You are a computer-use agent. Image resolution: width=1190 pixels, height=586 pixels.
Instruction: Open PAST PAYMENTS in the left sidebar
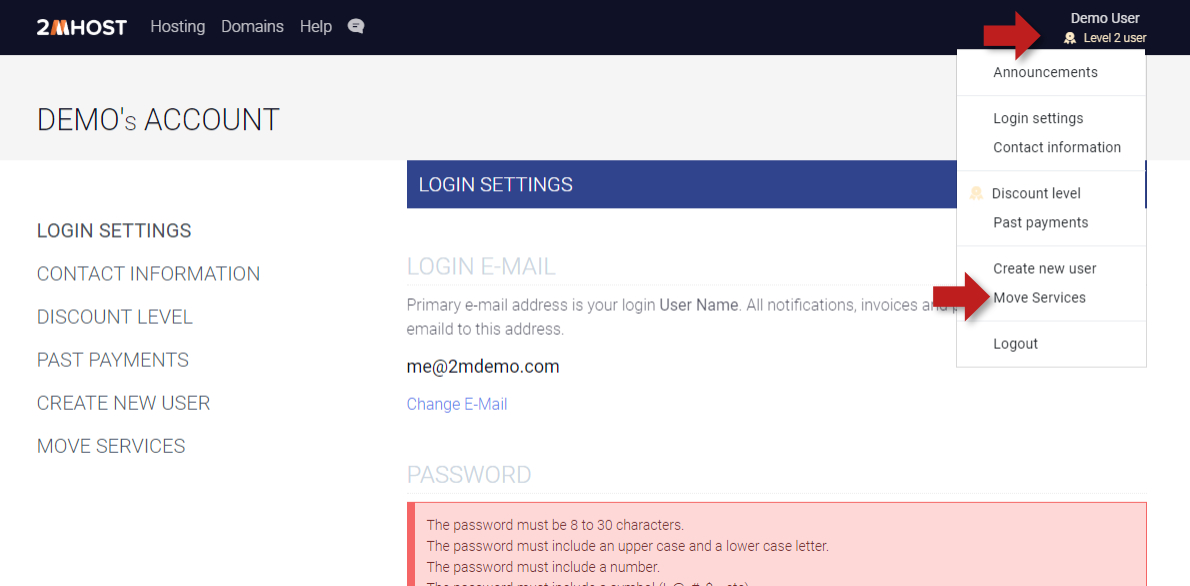tap(113, 360)
